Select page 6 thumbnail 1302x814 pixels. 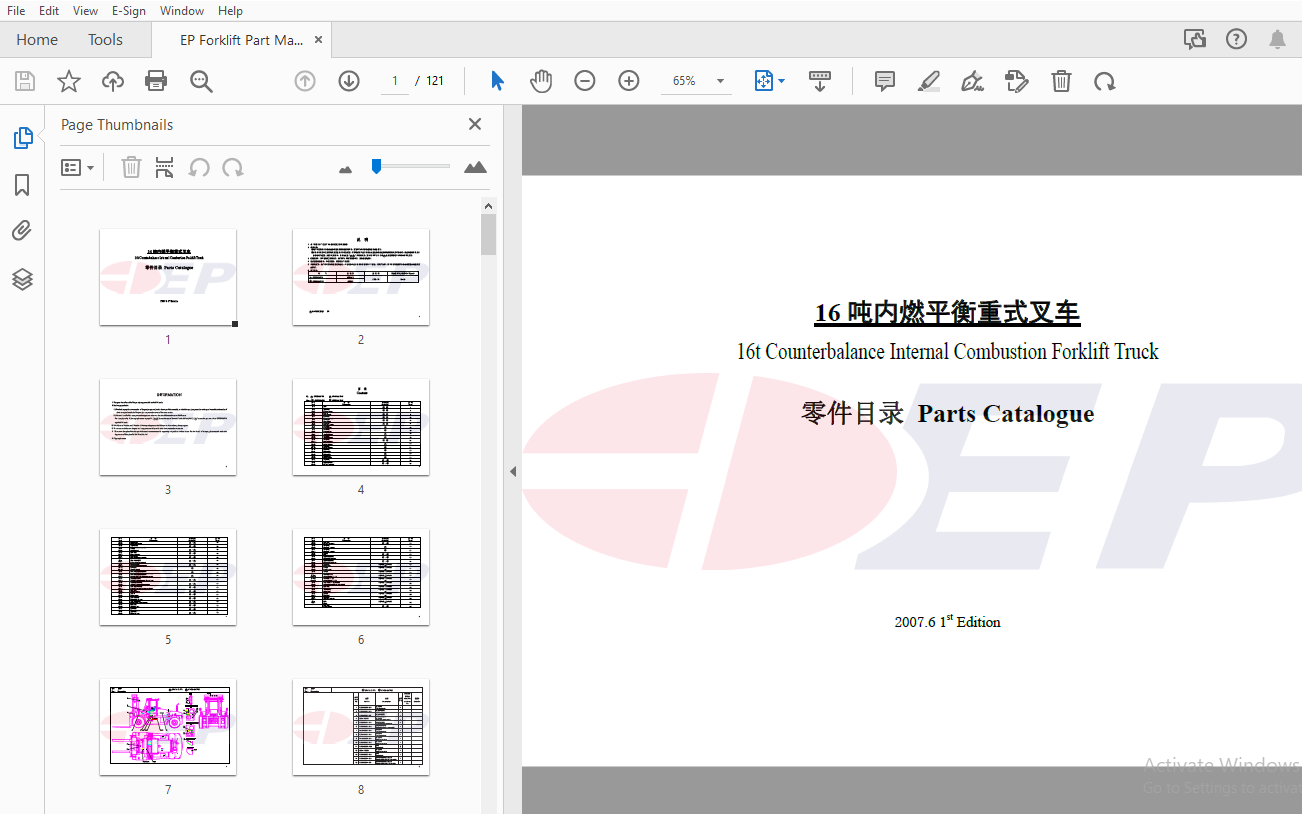(361, 577)
